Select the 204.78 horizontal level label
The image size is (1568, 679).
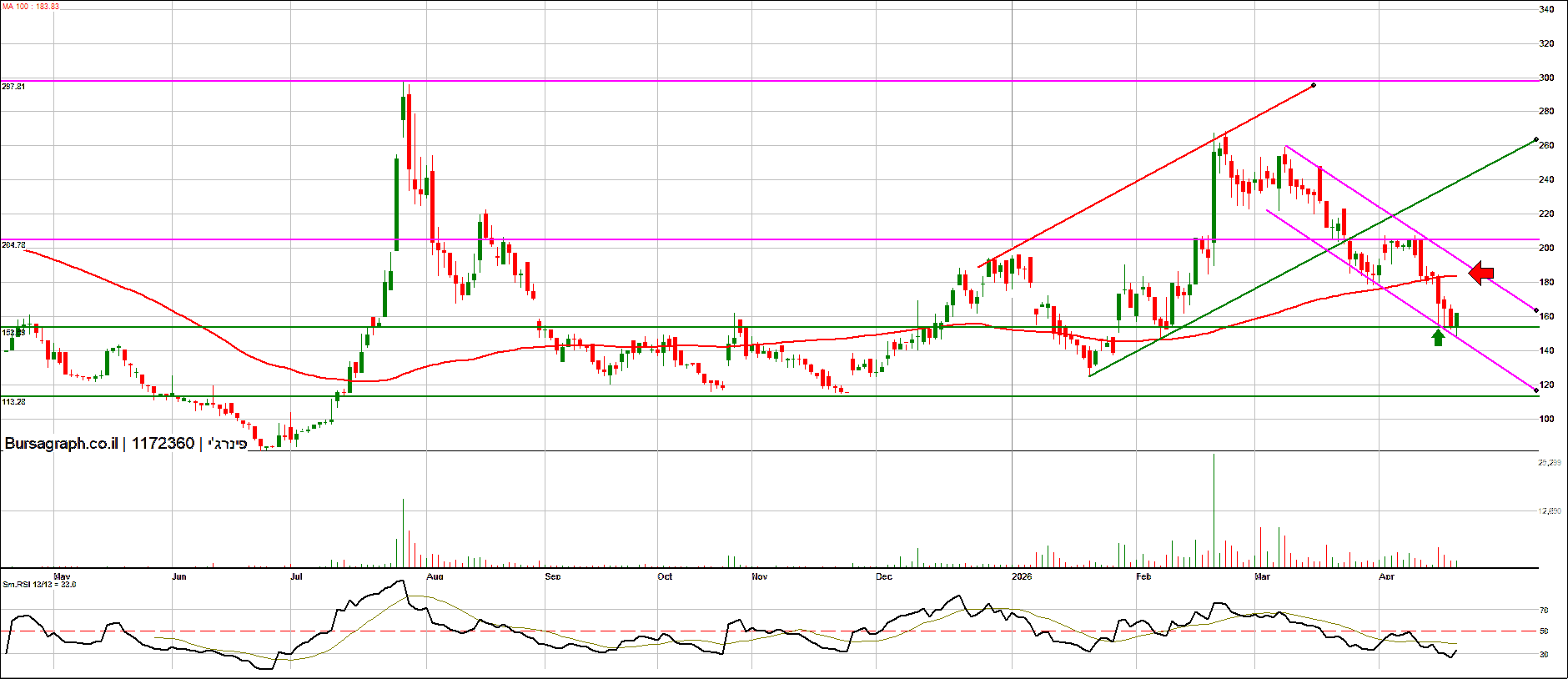(x=13, y=245)
